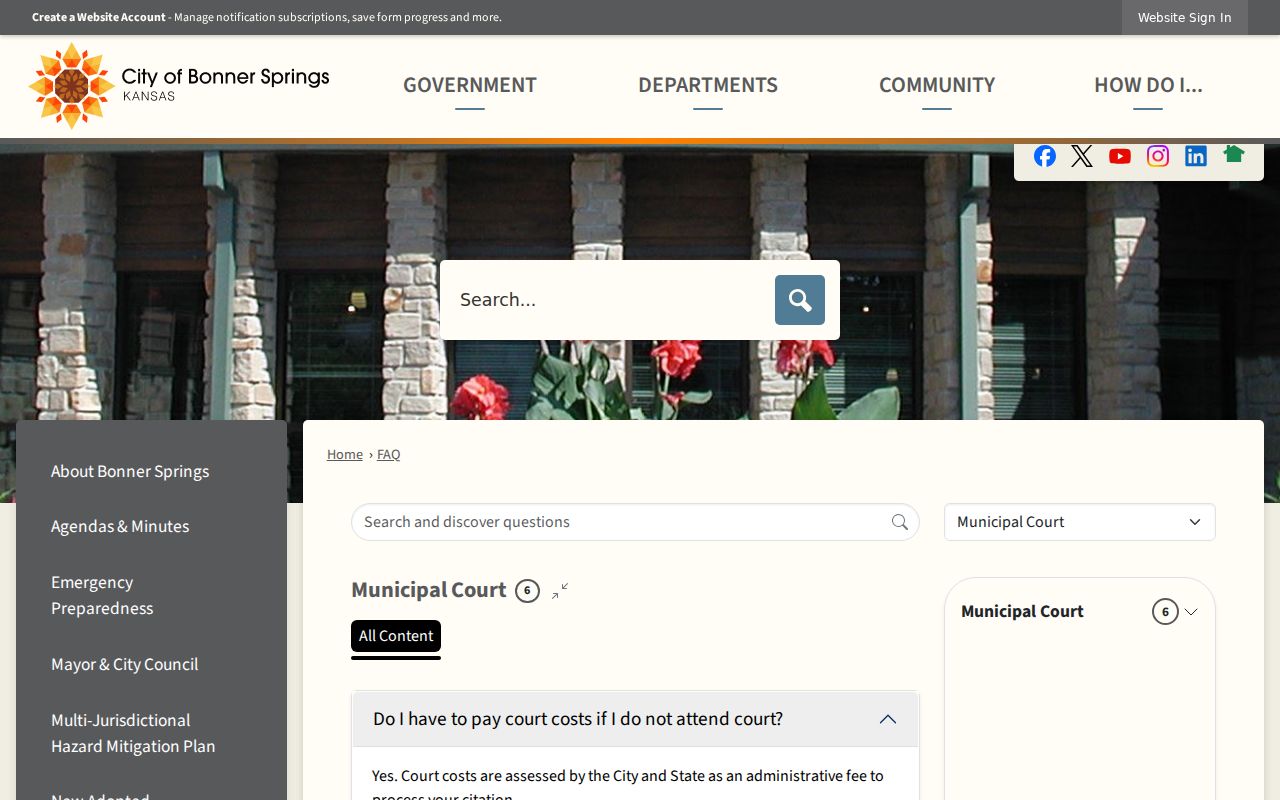The width and height of the screenshot is (1280, 800).
Task: Open the Instagram social icon
Action: 1158,156
